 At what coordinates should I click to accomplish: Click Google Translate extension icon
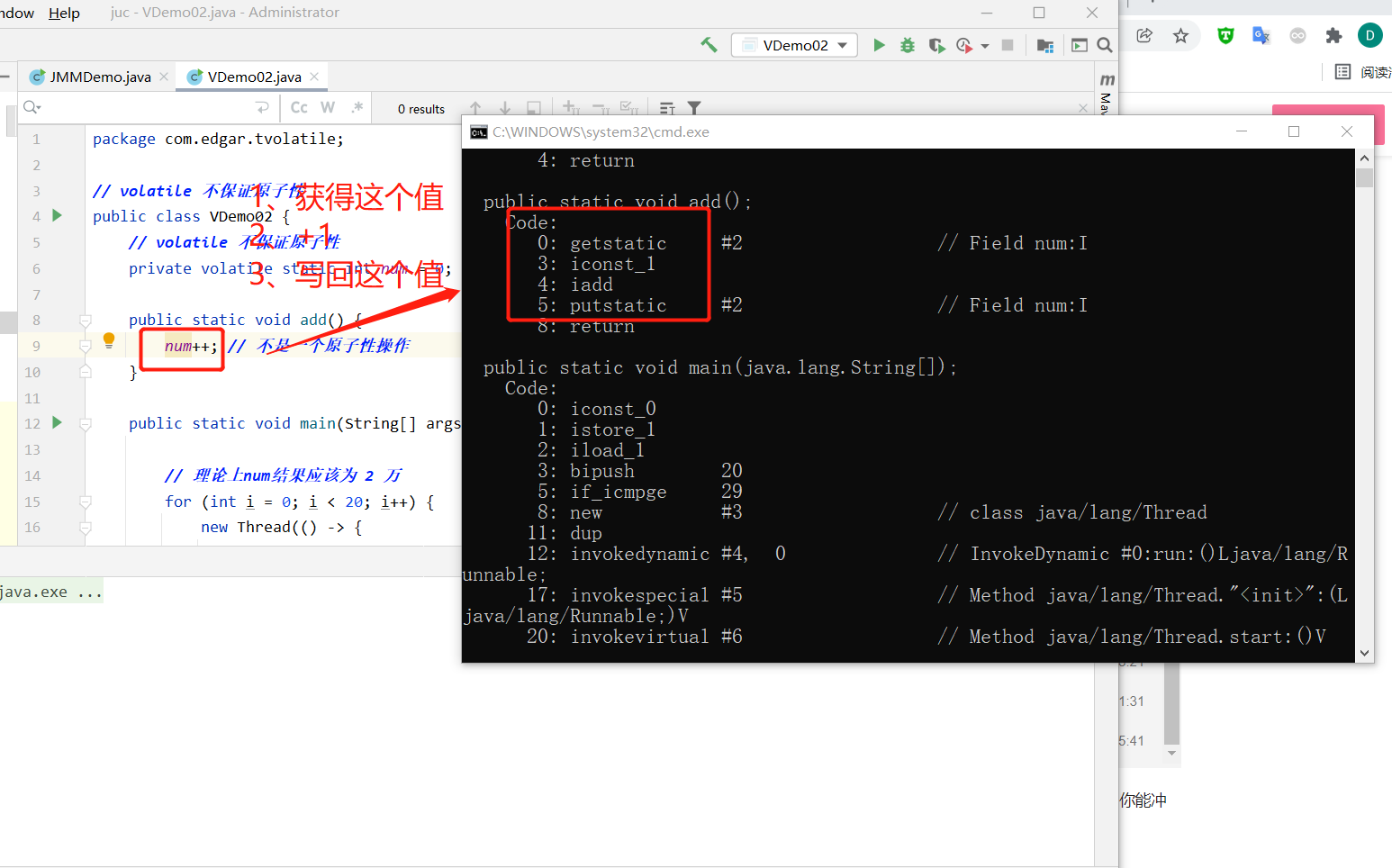pyautogui.click(x=1261, y=35)
